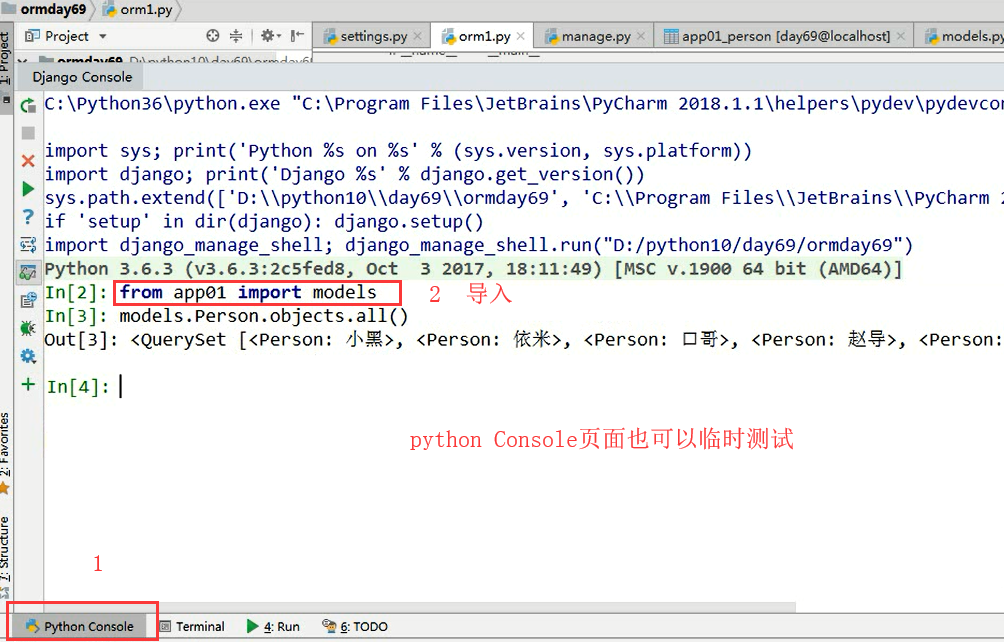Add new console with green plus

28,384
